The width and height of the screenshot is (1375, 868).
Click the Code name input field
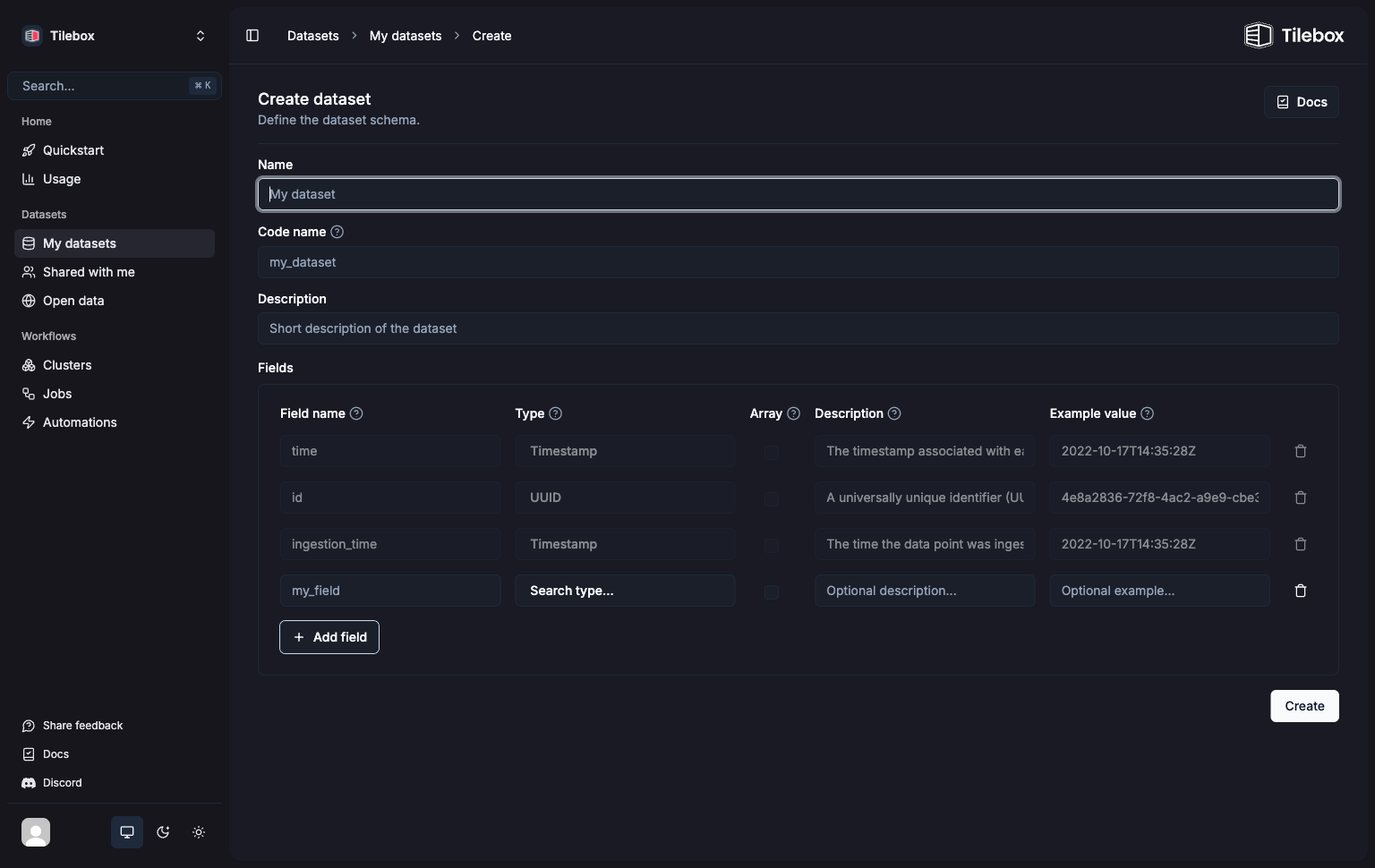click(799, 262)
